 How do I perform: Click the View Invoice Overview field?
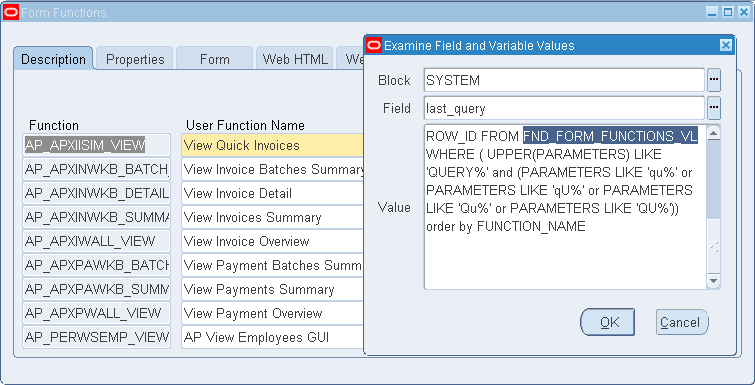point(273,241)
